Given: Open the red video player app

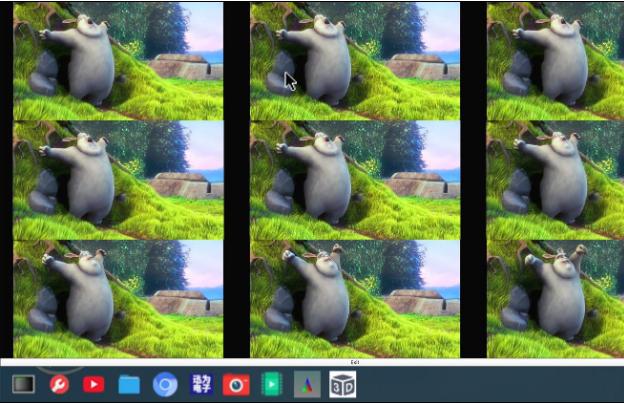Looking at the screenshot, I should coord(94,384).
